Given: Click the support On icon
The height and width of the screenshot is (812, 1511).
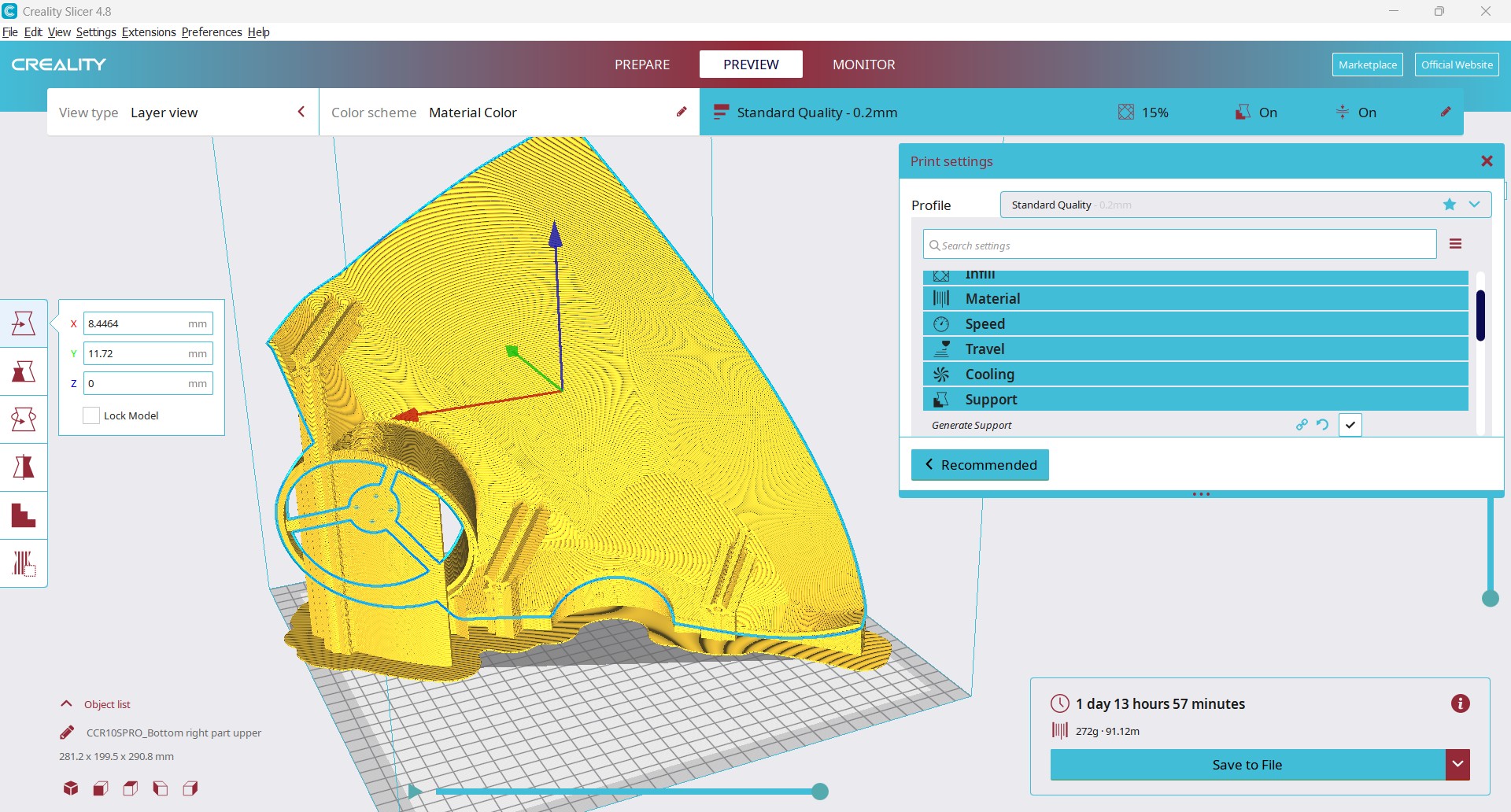Looking at the screenshot, I should 1243,112.
